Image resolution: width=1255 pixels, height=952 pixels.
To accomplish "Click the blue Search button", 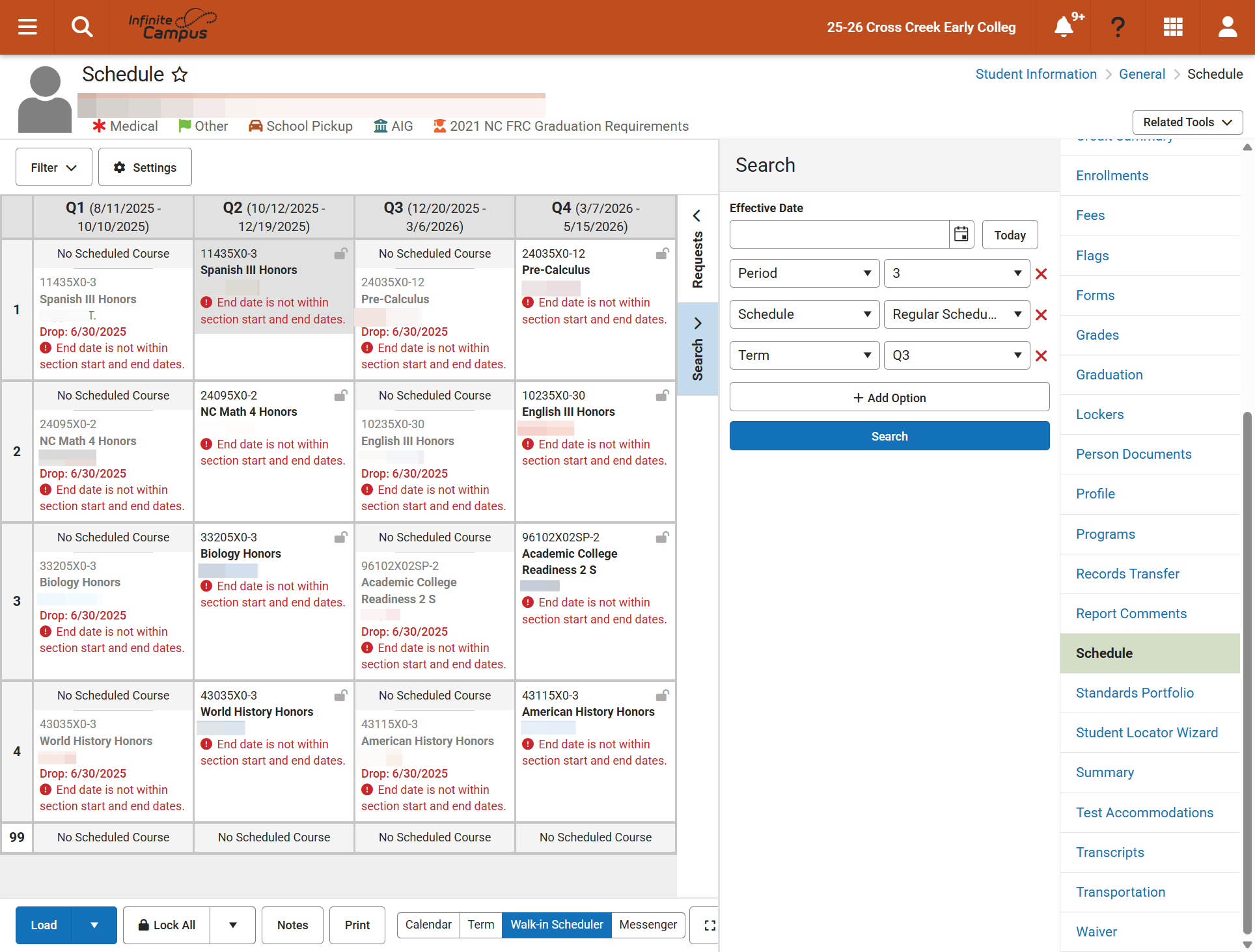I will [x=889, y=436].
